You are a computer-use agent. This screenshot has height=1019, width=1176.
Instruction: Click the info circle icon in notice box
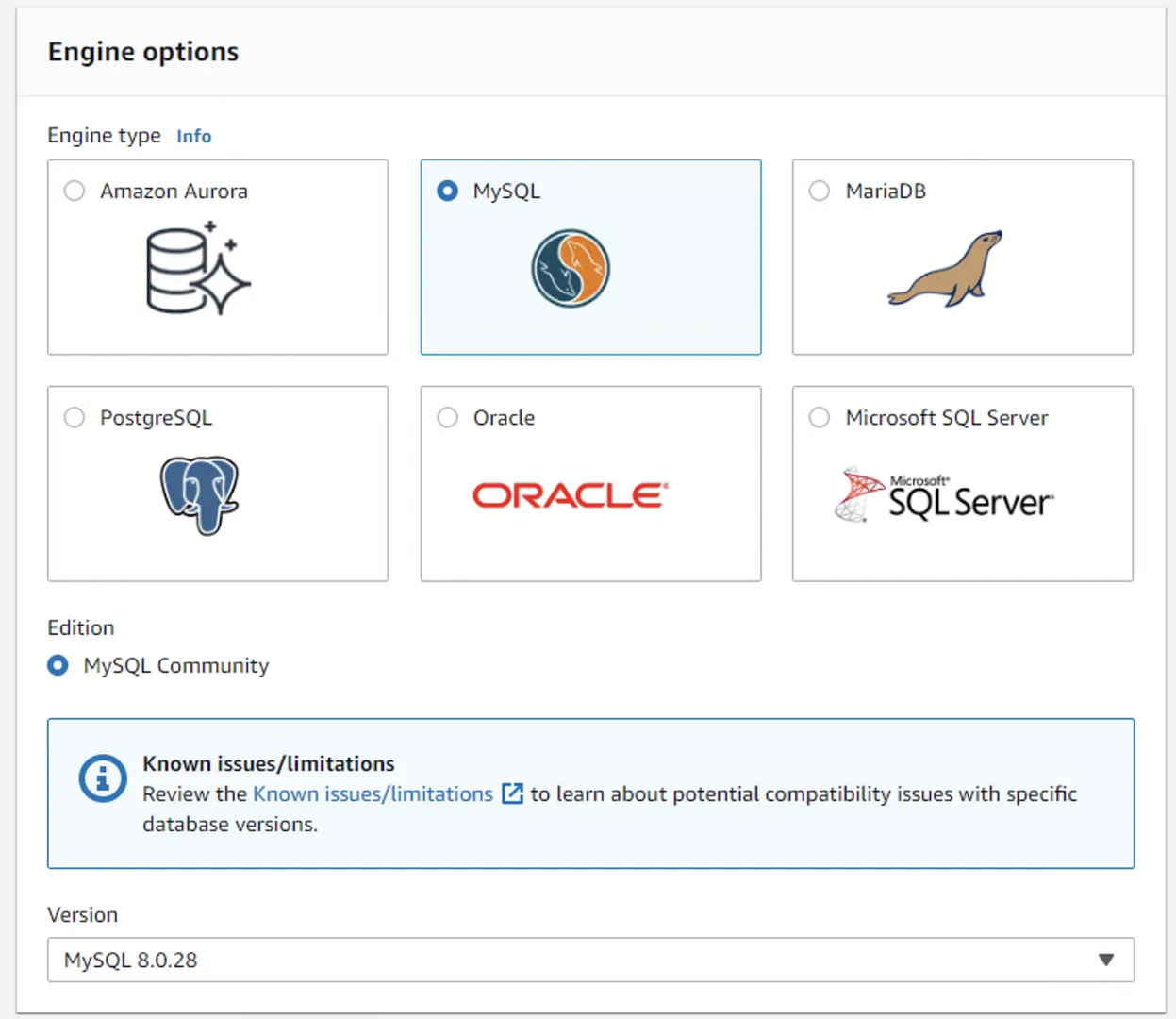pyautogui.click(x=102, y=779)
